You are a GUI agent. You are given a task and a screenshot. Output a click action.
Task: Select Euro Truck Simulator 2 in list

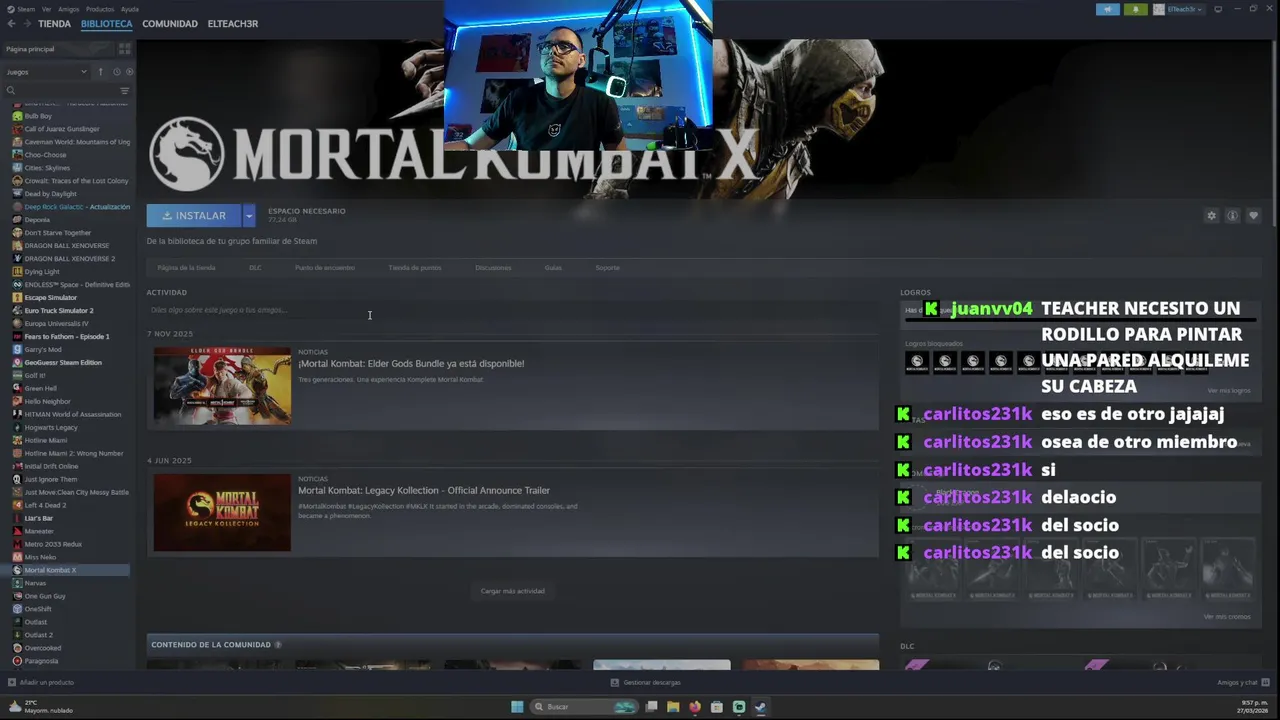[x=59, y=311]
